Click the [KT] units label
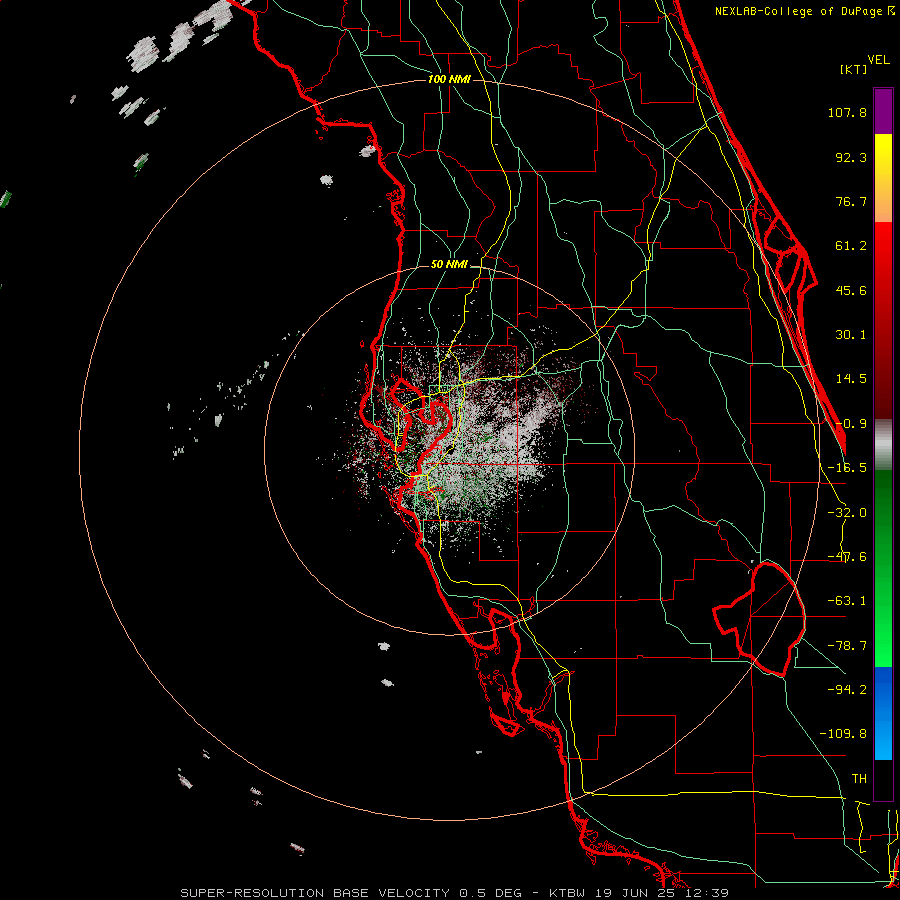The width and height of the screenshot is (900, 900). coord(853,69)
